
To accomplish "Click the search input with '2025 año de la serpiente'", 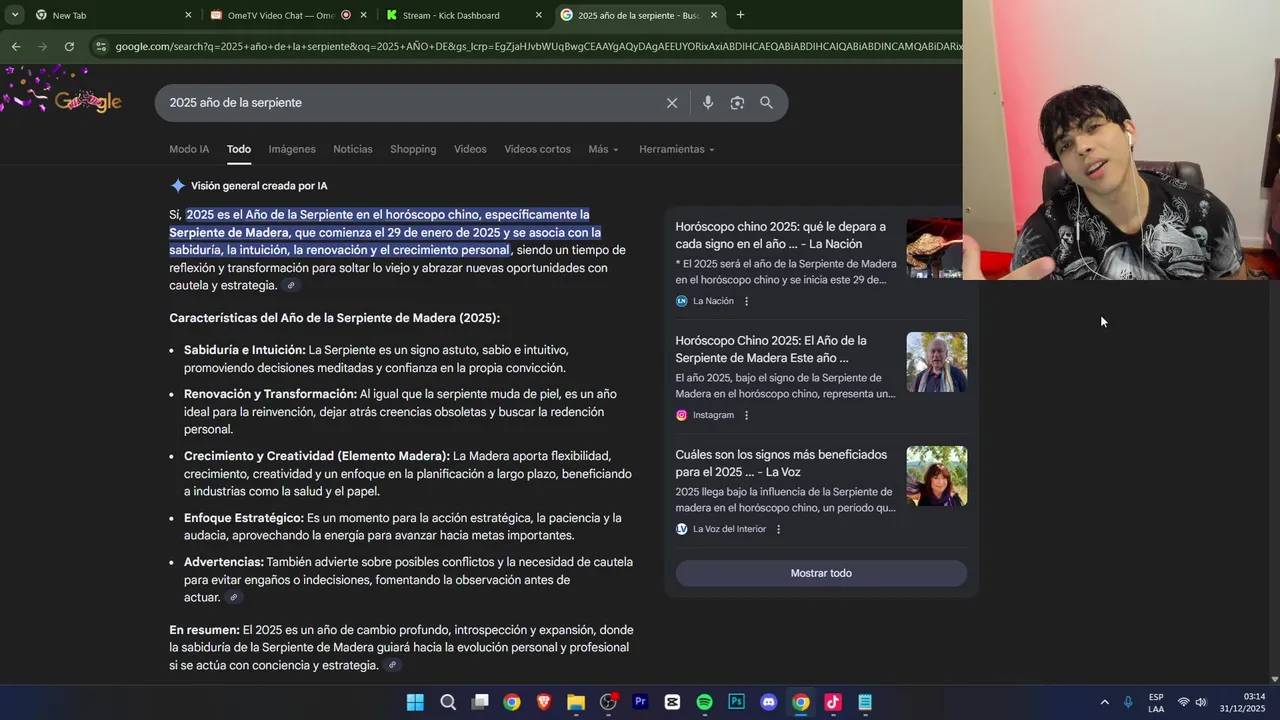I will click(x=410, y=103).
